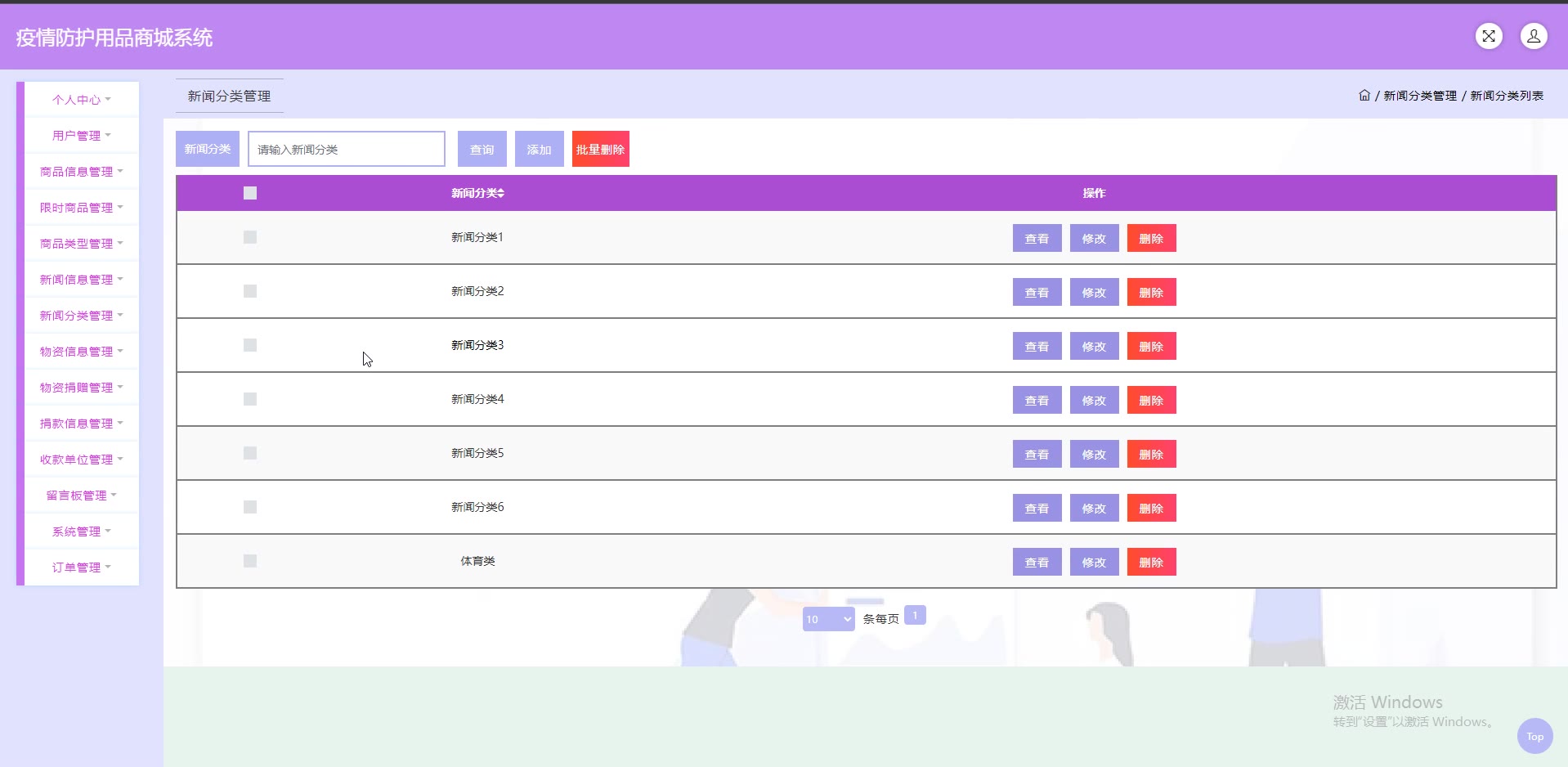
Task: Click the 添加 add button
Action: pos(540,149)
